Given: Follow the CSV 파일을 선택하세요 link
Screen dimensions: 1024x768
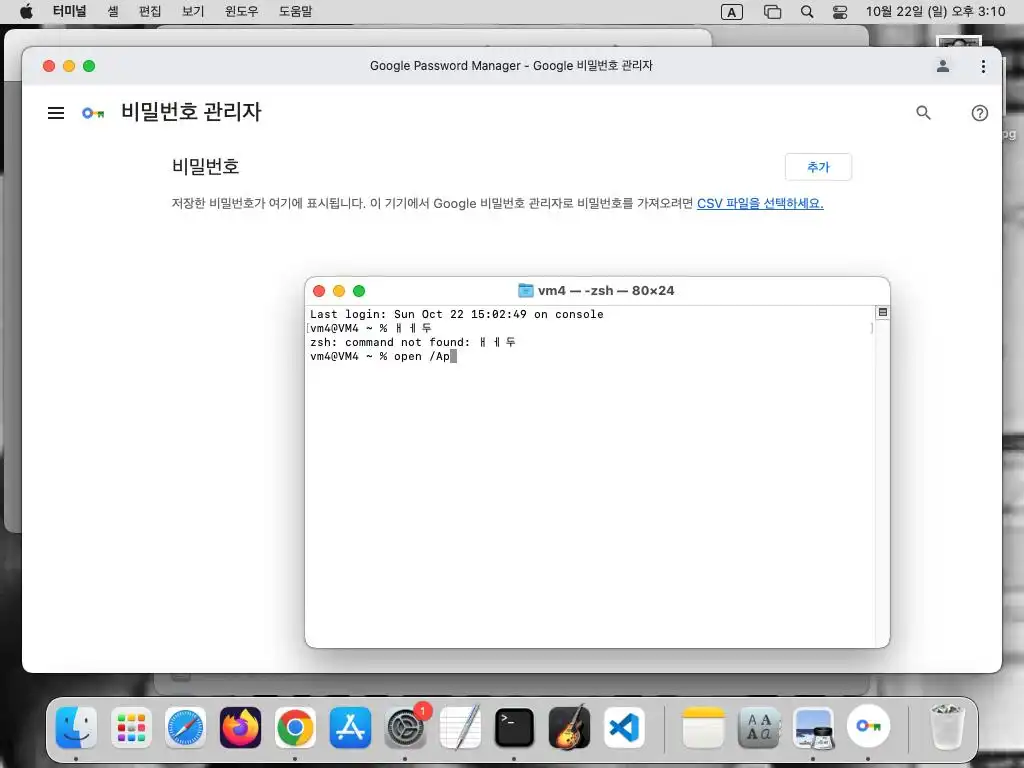Looking at the screenshot, I should 760,203.
